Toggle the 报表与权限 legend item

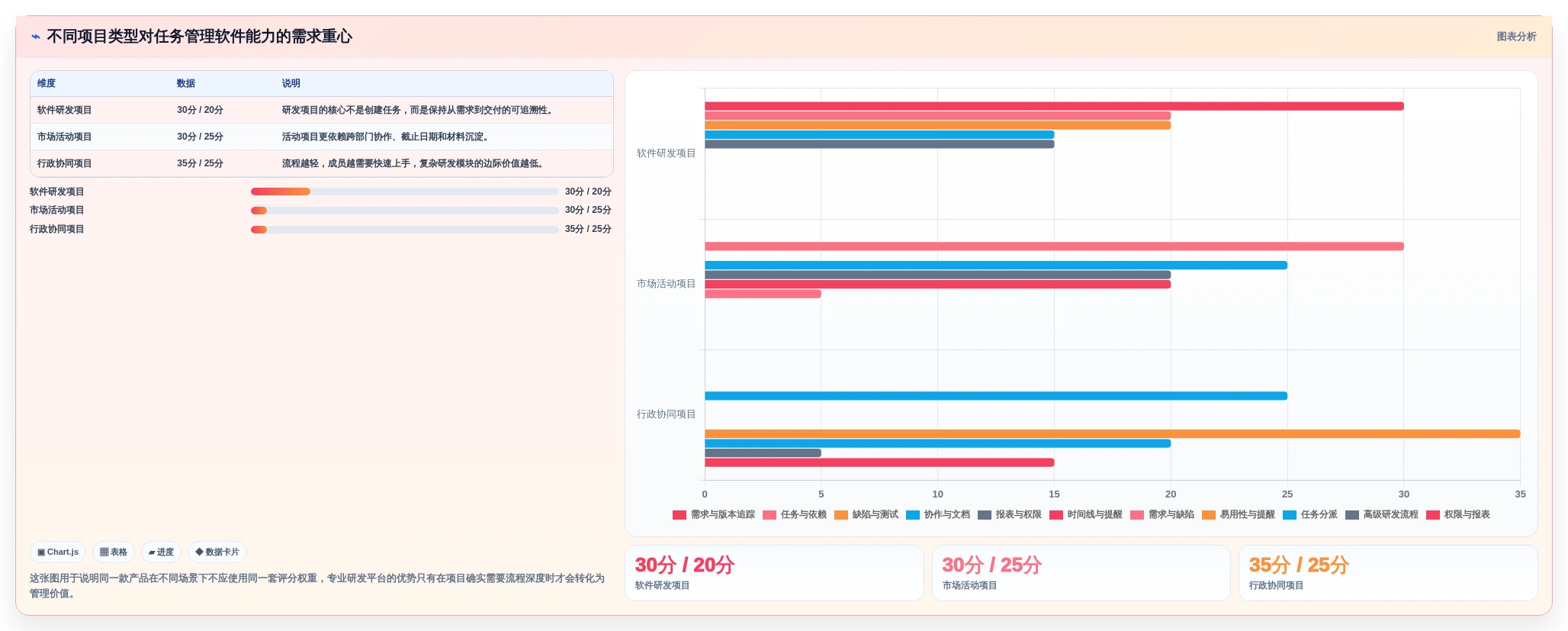point(1010,515)
